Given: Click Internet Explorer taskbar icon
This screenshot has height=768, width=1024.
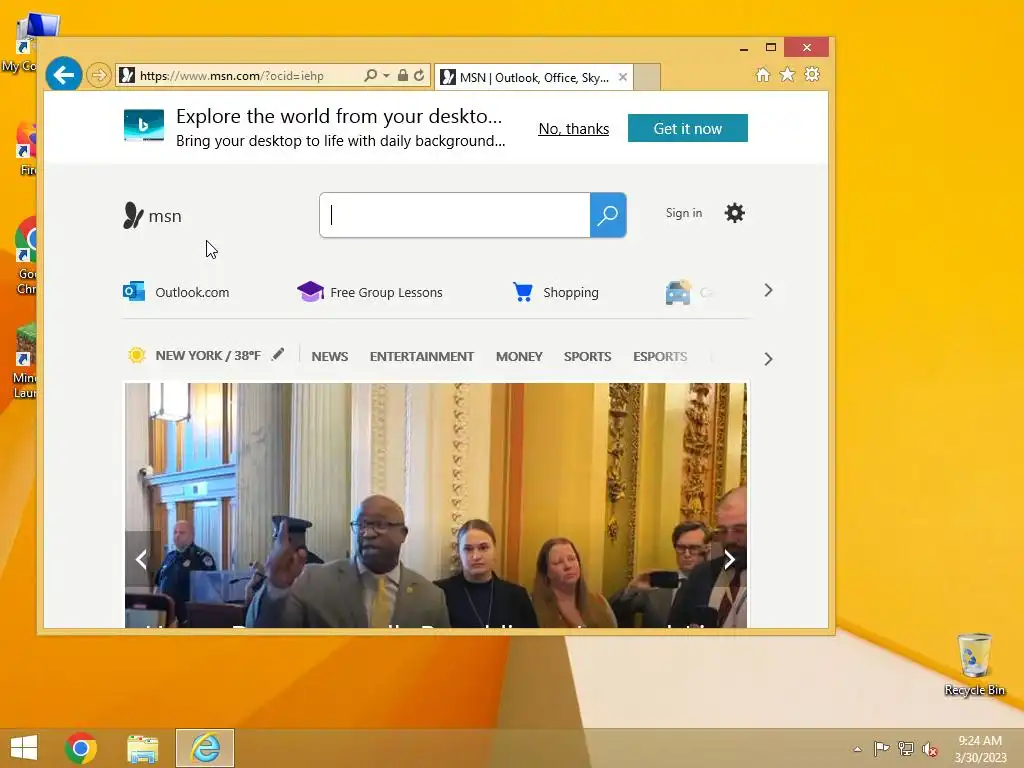Looking at the screenshot, I should pos(205,748).
